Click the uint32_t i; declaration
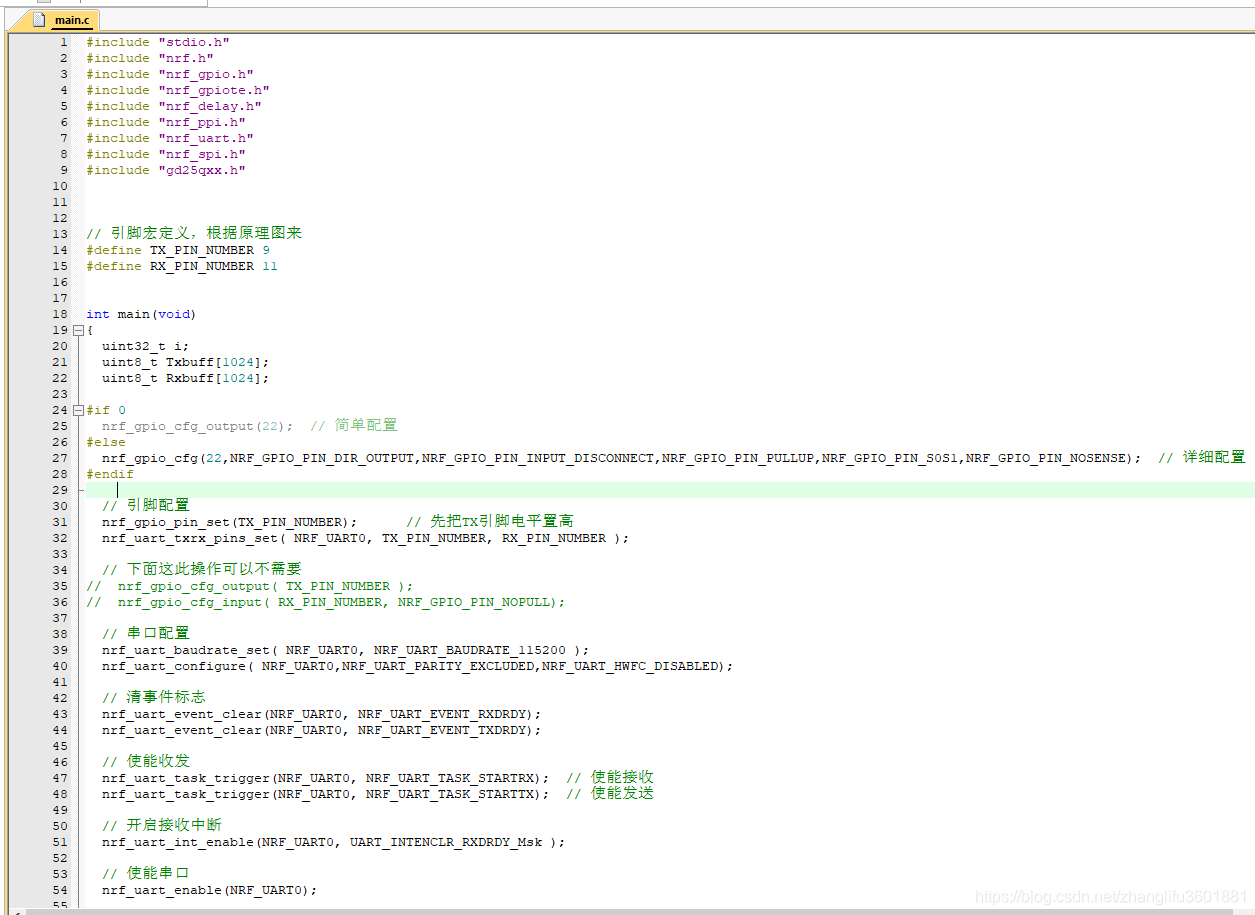The width and height of the screenshot is (1255, 915). click(145, 346)
